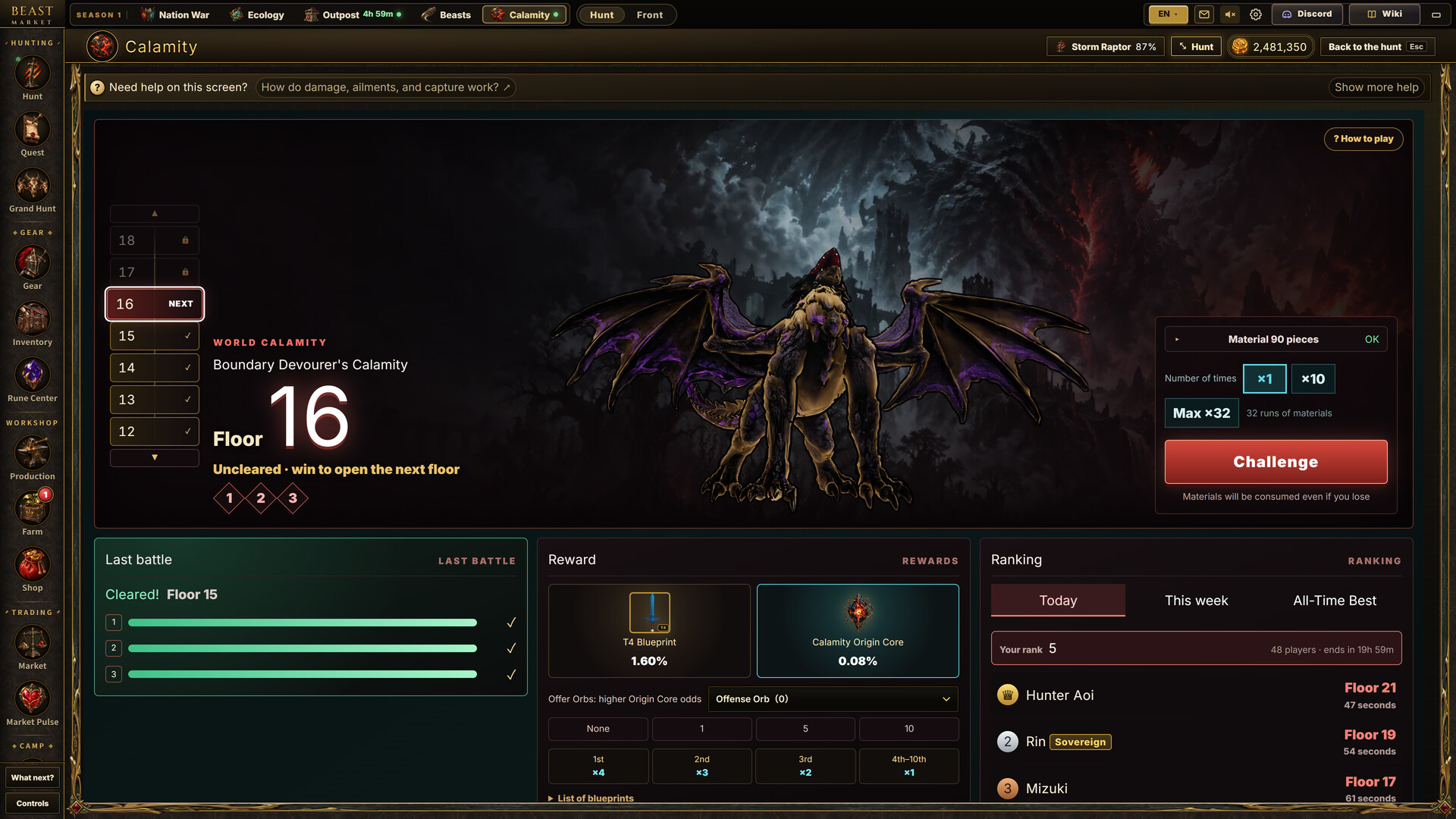Switch to This week ranking tab
1456x819 pixels.
(1196, 601)
